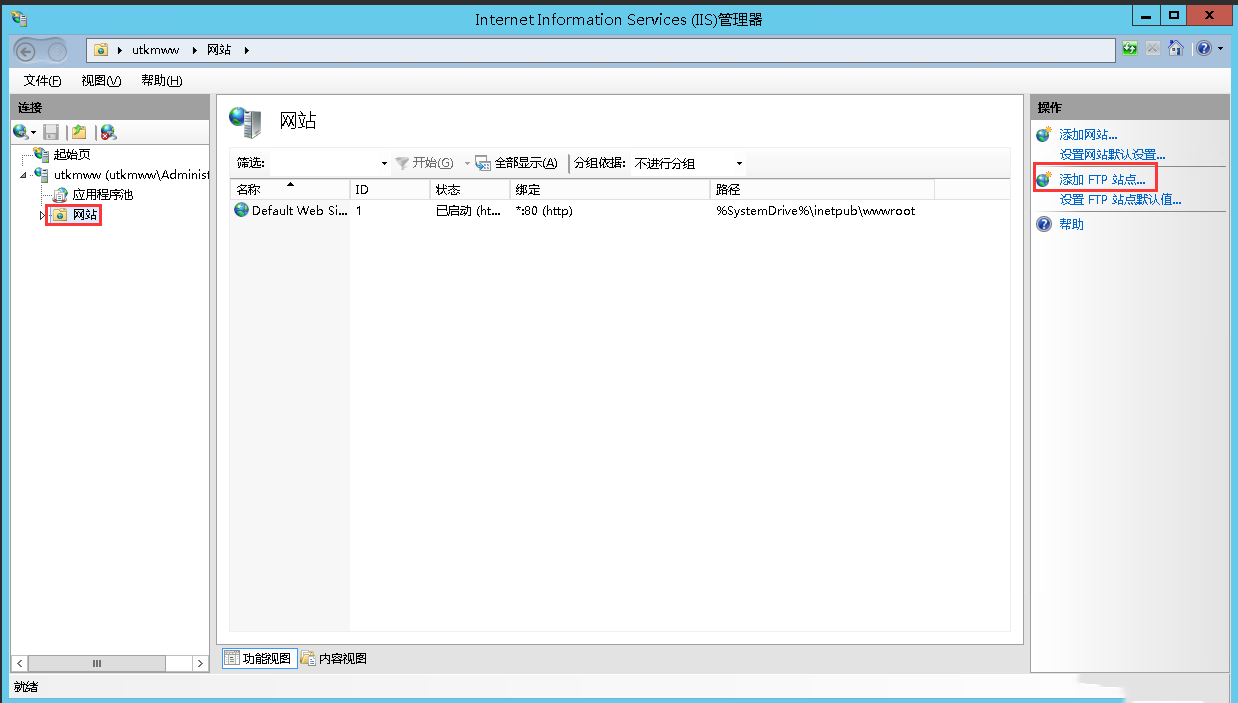The image size is (1238, 703).
Task: Click the 帮助 question mark icon in Actions pane
Action: 1044,224
